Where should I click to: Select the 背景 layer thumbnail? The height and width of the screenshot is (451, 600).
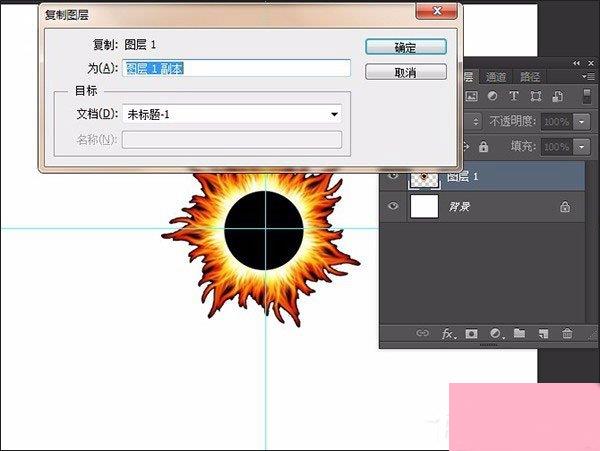424,207
